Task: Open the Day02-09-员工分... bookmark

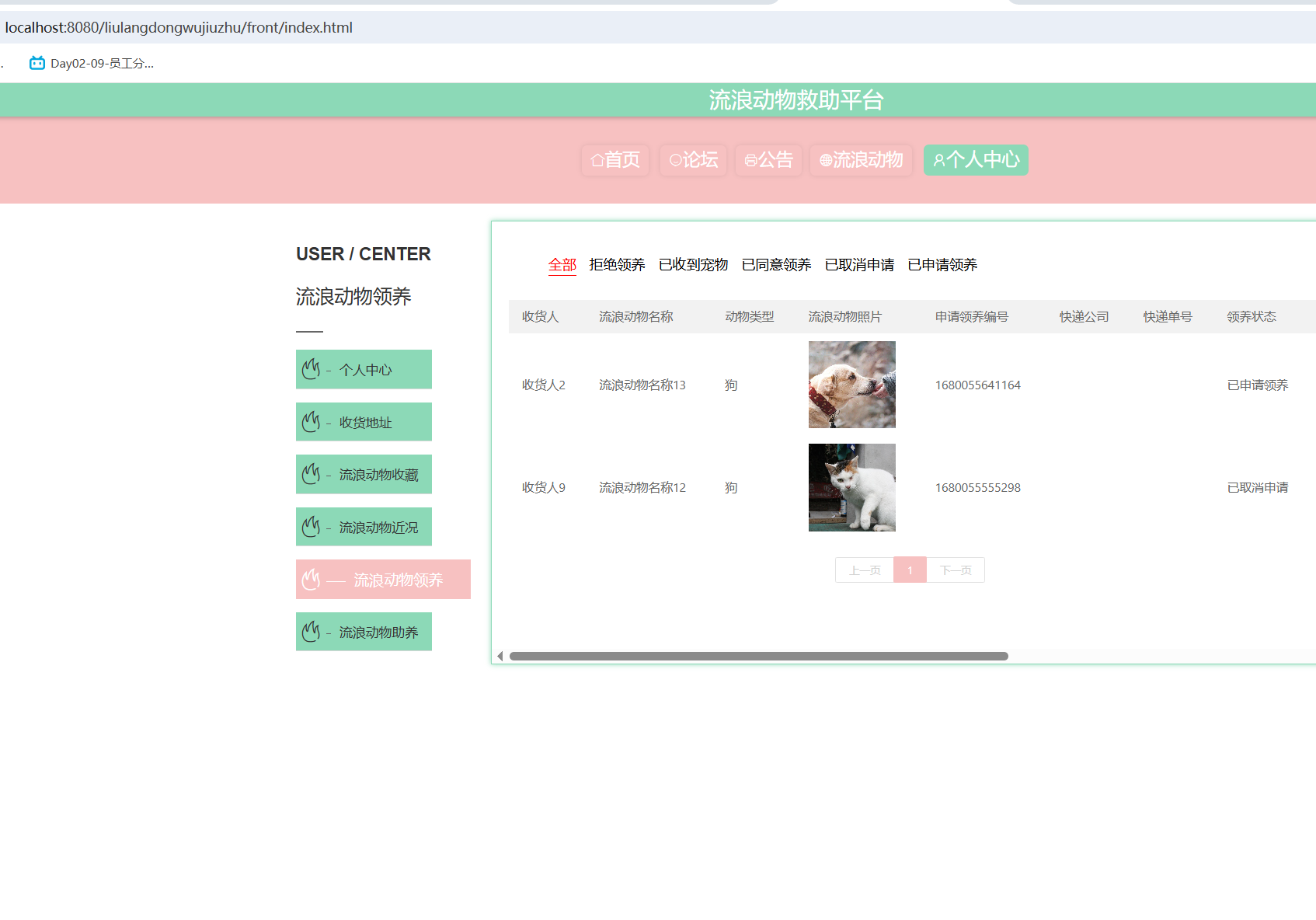Action: point(92,63)
